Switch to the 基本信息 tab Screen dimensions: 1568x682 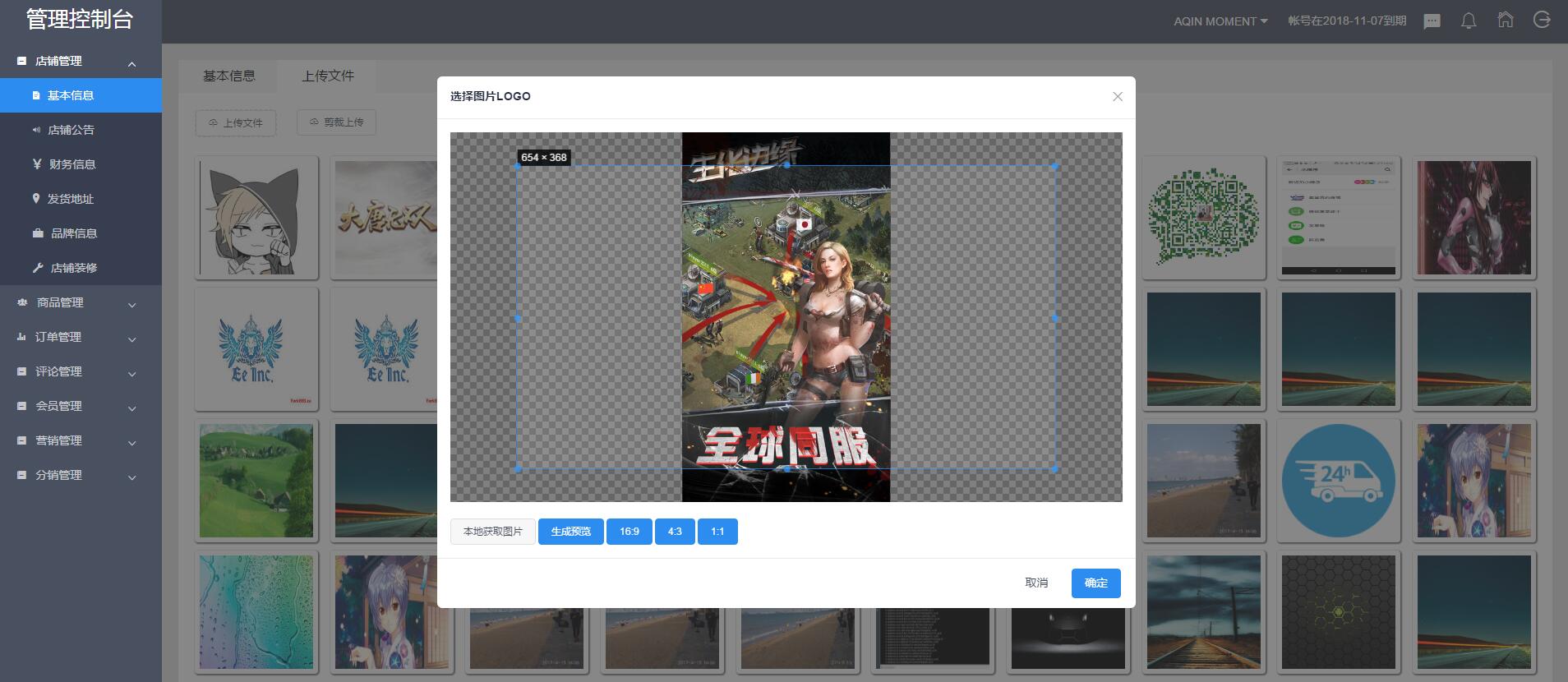point(228,76)
